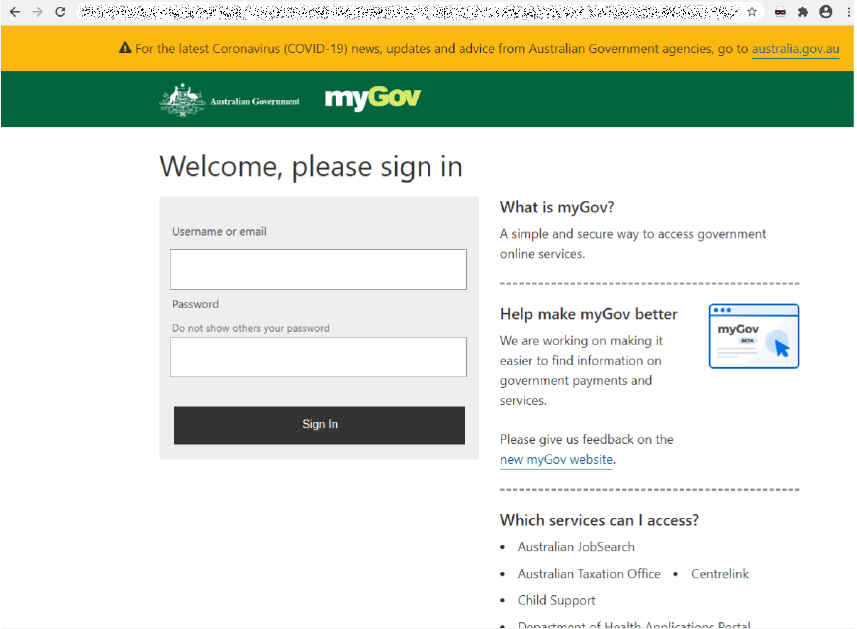Image resolution: width=857 pixels, height=629 pixels.
Task: Open the Extensions puzzle piece icon
Action: click(x=801, y=13)
